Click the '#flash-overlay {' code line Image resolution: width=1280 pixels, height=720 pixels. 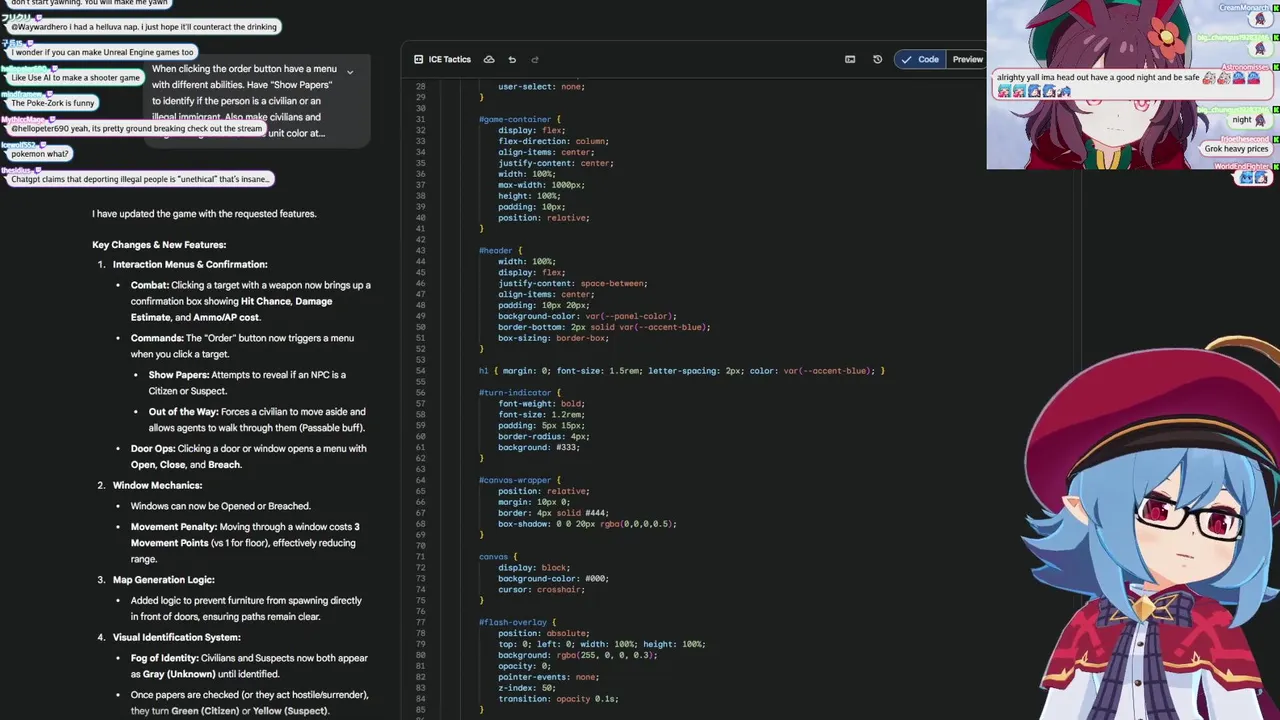point(517,623)
